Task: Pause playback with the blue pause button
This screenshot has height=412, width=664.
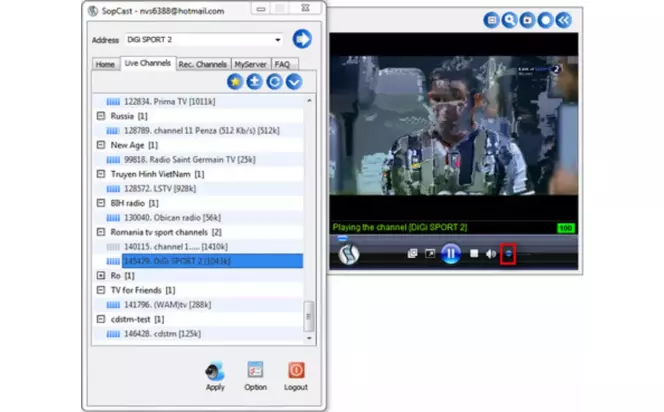Action: coord(451,254)
